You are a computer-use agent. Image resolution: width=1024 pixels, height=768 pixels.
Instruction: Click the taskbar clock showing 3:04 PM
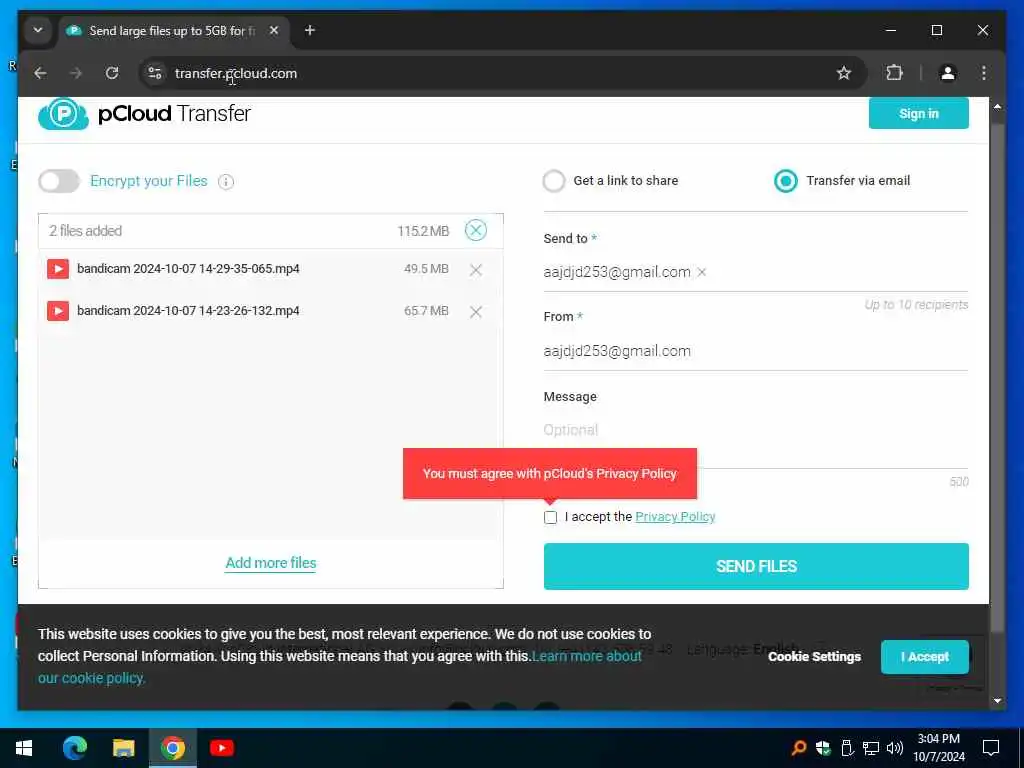(x=938, y=748)
